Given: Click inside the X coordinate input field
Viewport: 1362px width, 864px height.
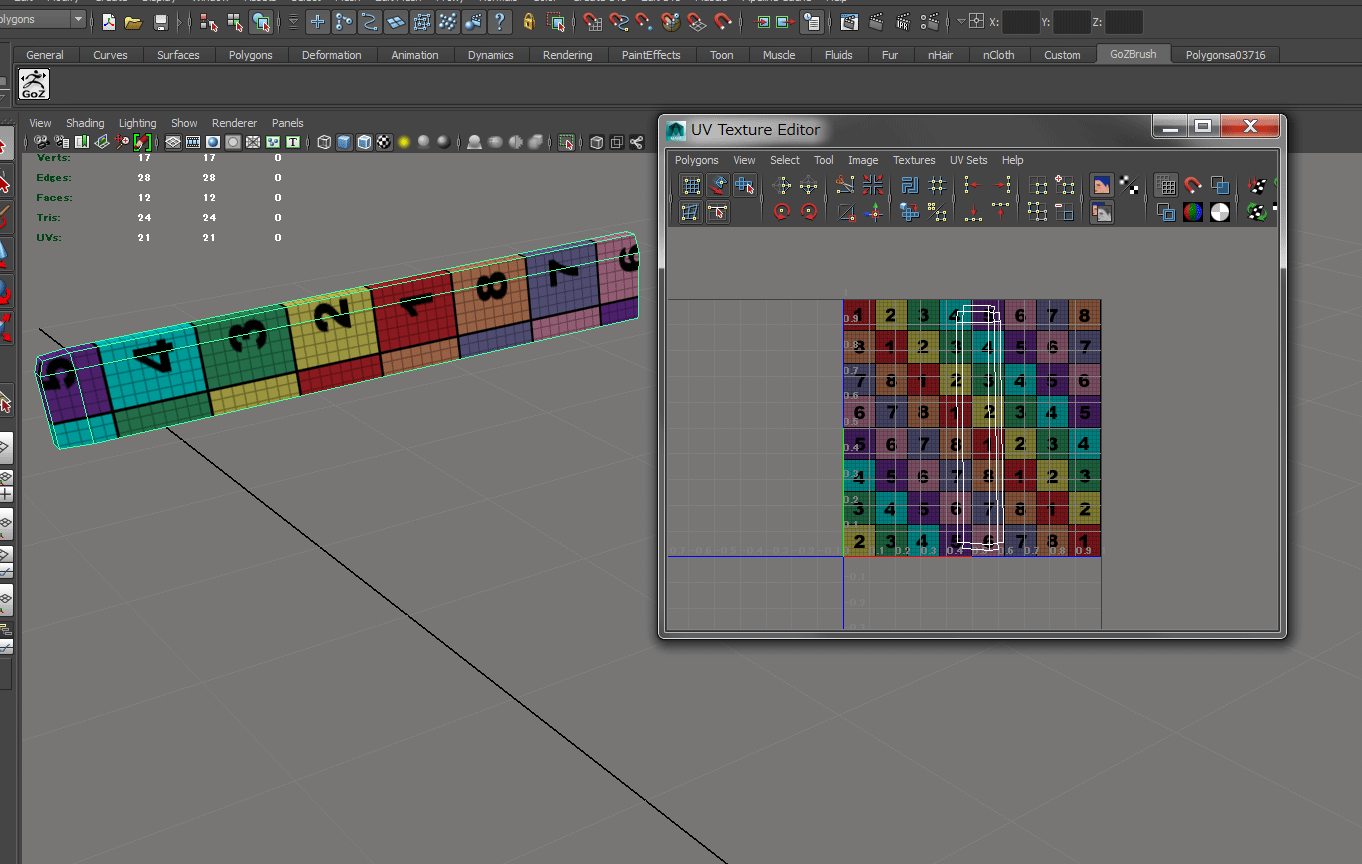Looking at the screenshot, I should [x=1020, y=21].
